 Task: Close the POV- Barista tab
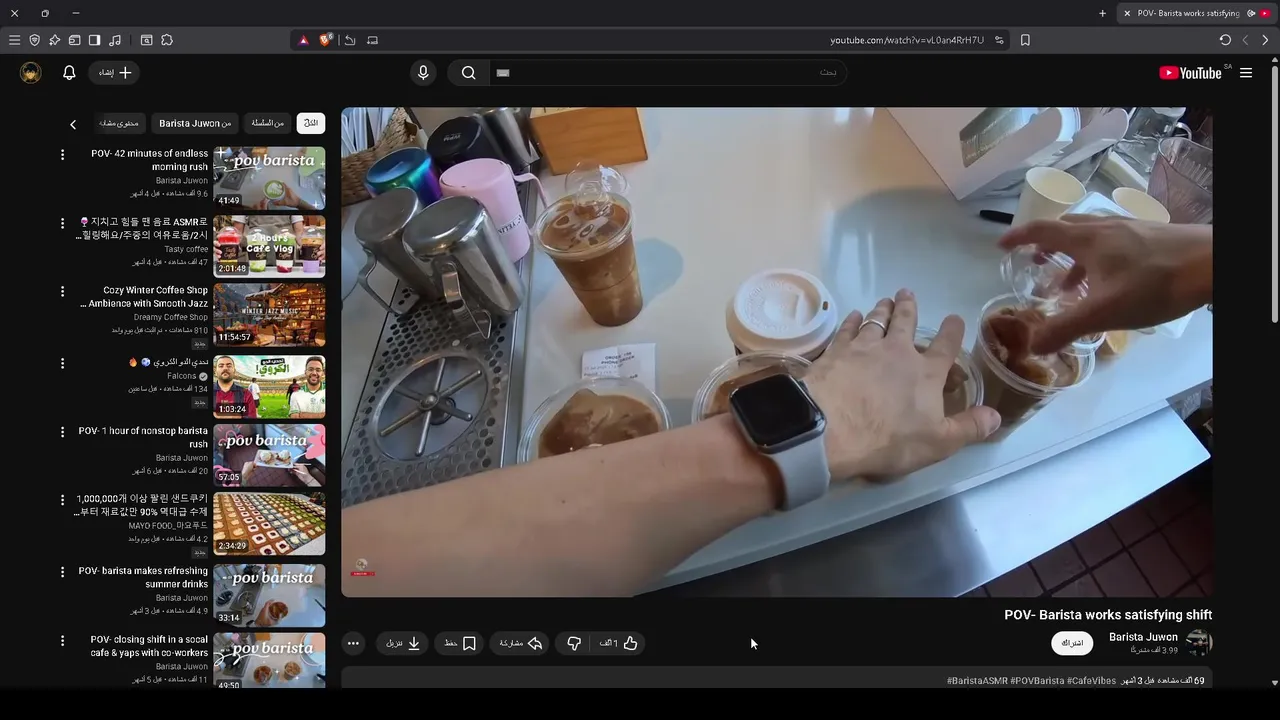[x=1127, y=13]
